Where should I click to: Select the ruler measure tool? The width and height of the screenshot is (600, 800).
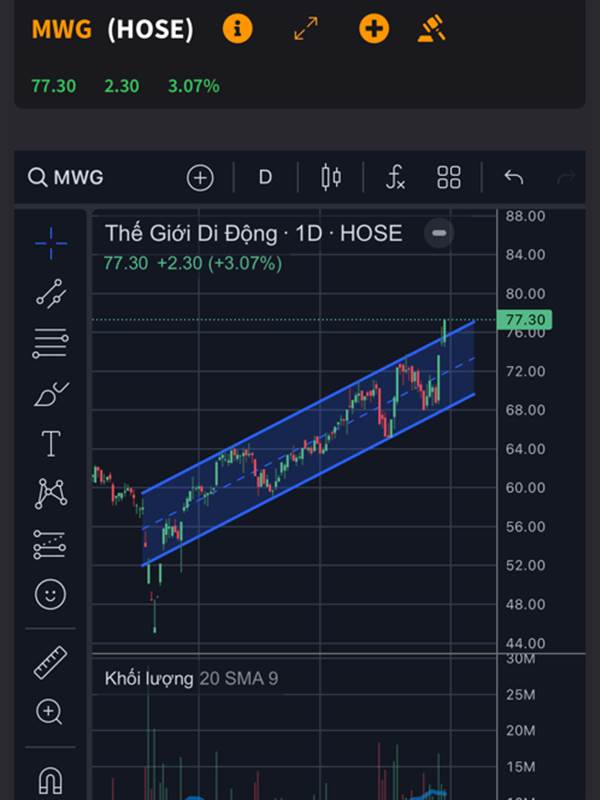point(51,662)
